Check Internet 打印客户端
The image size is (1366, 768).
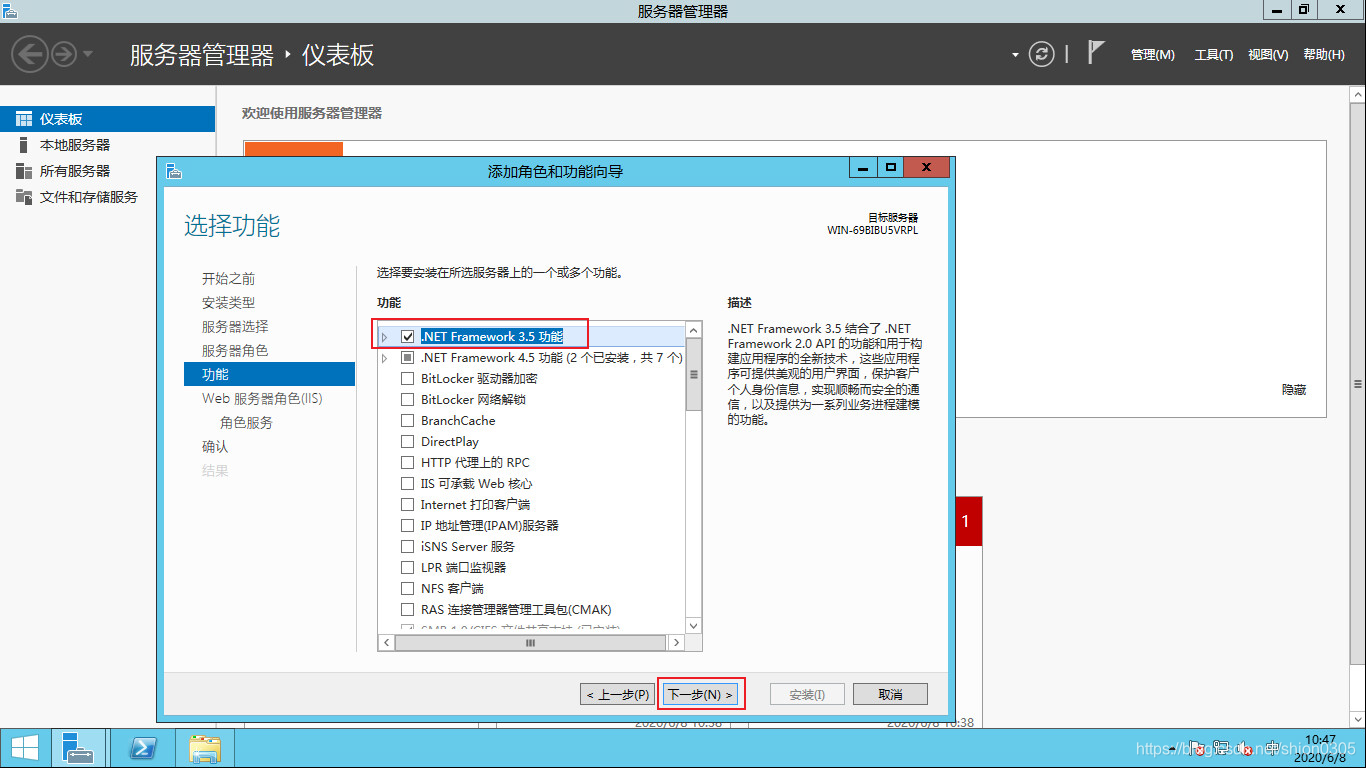[x=407, y=505]
